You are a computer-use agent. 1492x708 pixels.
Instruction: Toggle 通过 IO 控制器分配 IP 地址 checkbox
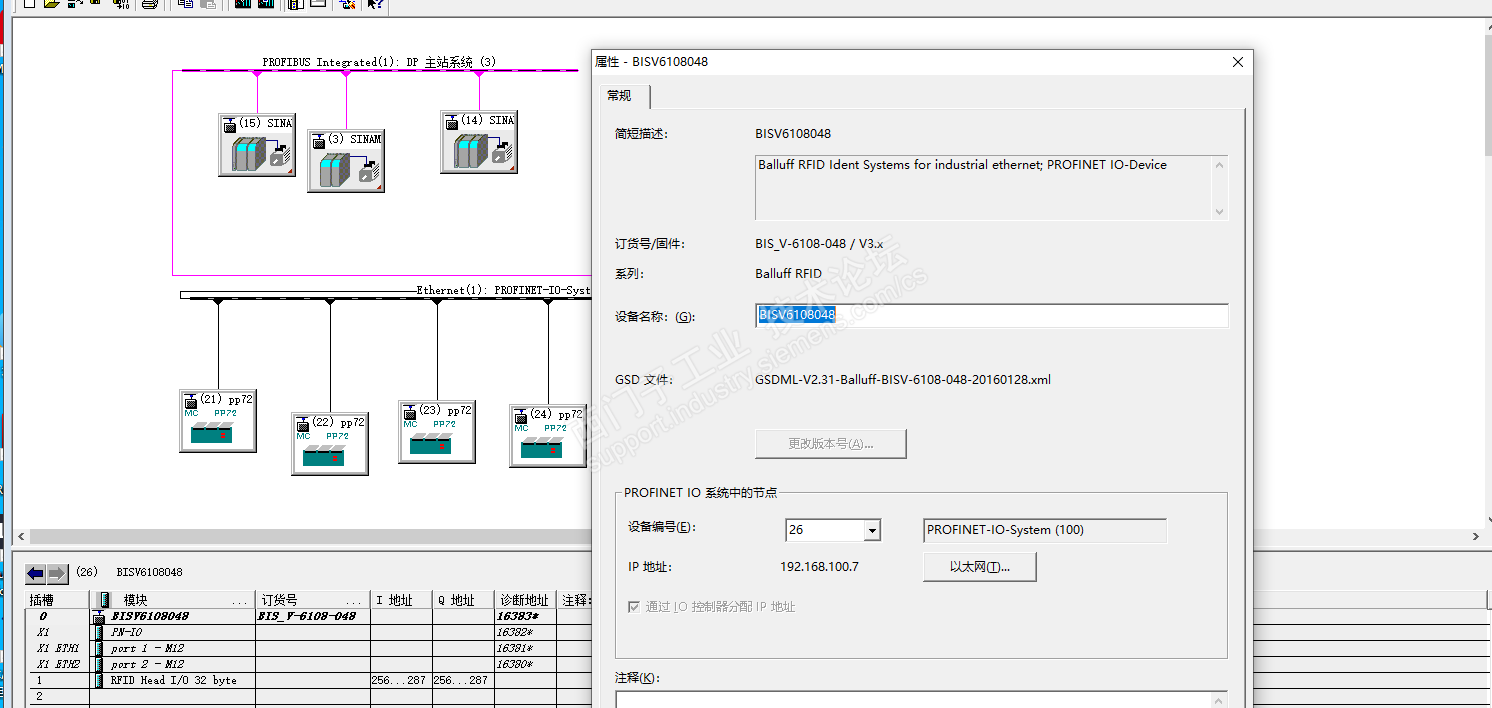pyautogui.click(x=633, y=607)
